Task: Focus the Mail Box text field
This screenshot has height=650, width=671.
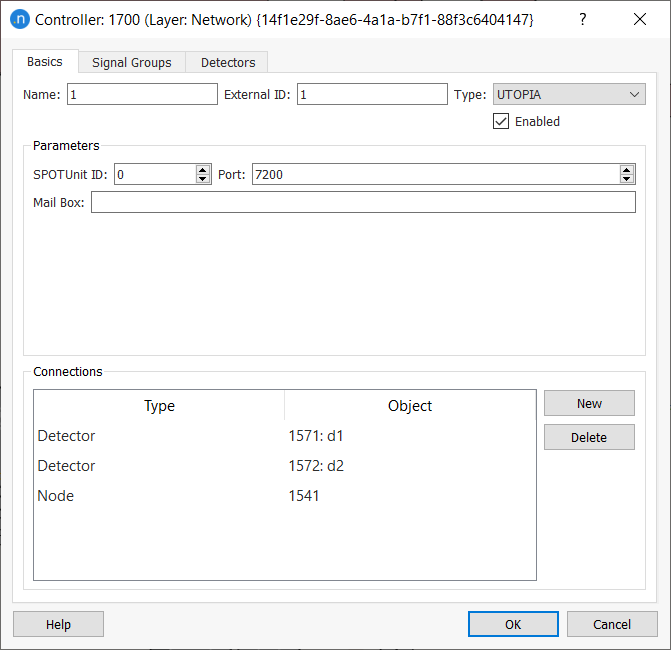Action: tap(363, 203)
